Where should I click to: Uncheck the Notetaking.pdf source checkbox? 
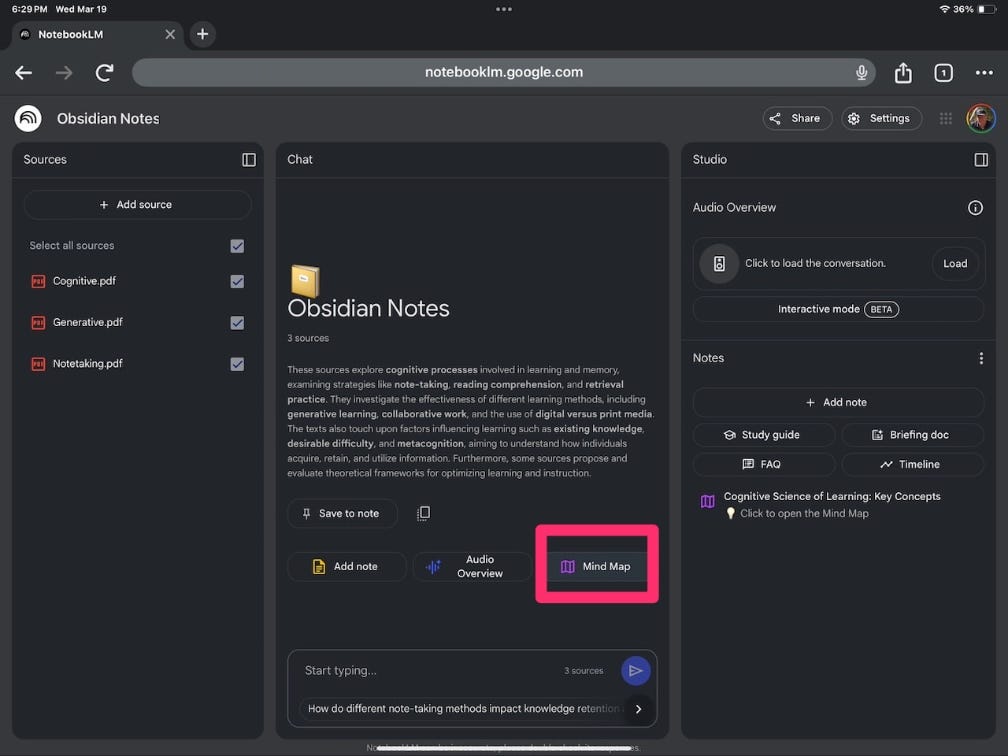point(237,364)
